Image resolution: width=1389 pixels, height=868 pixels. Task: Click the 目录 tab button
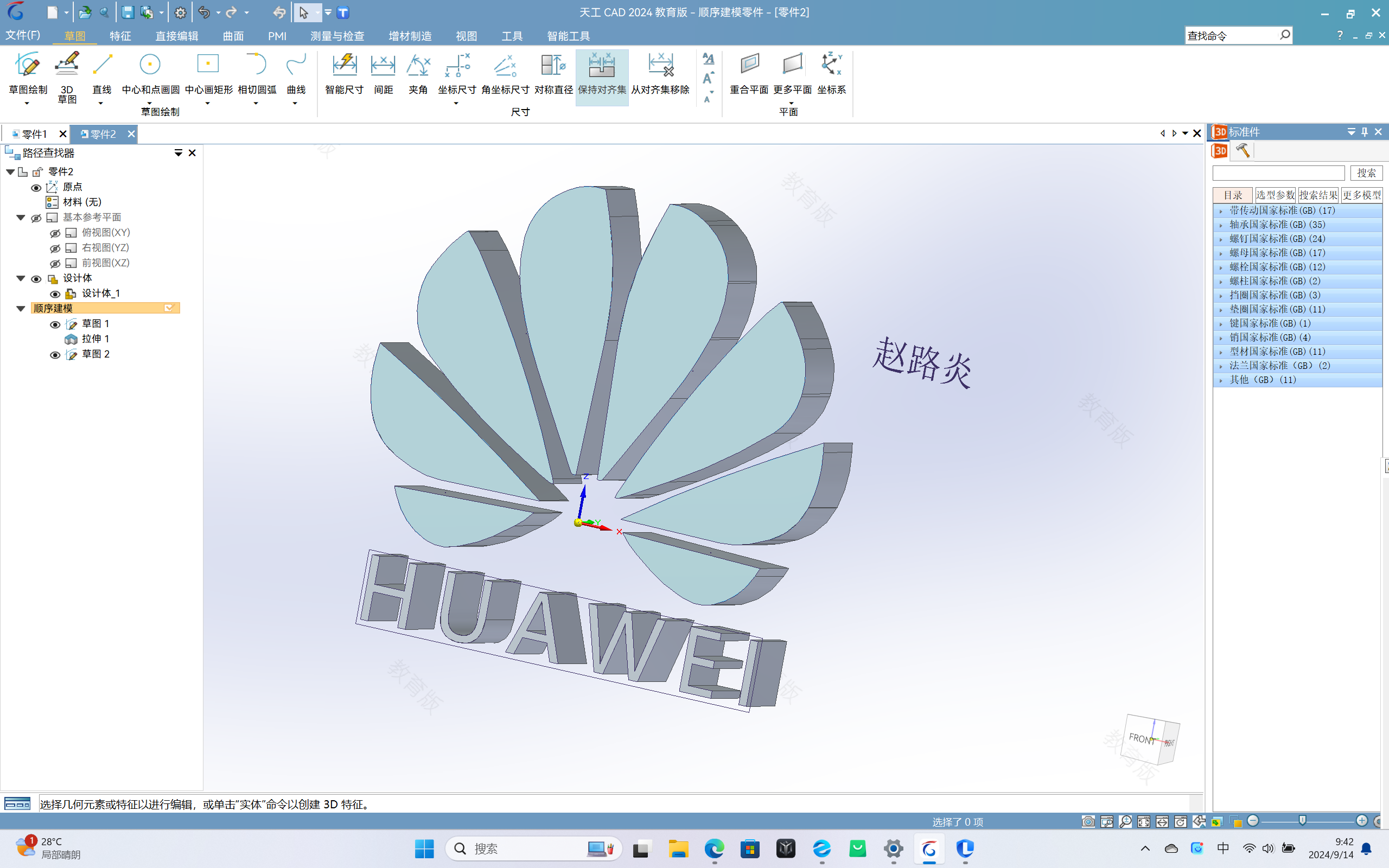1232,195
